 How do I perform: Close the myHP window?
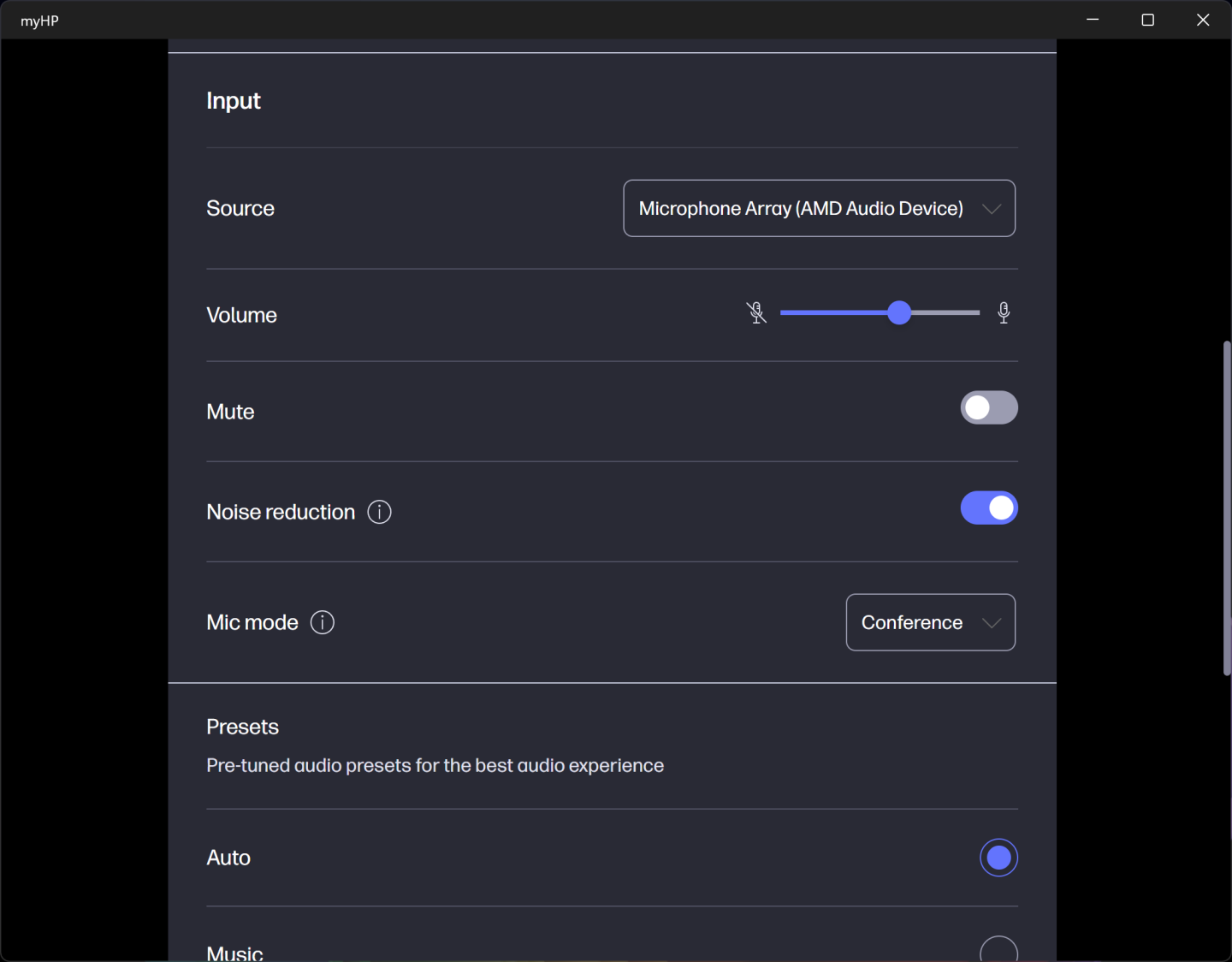click(x=1203, y=20)
